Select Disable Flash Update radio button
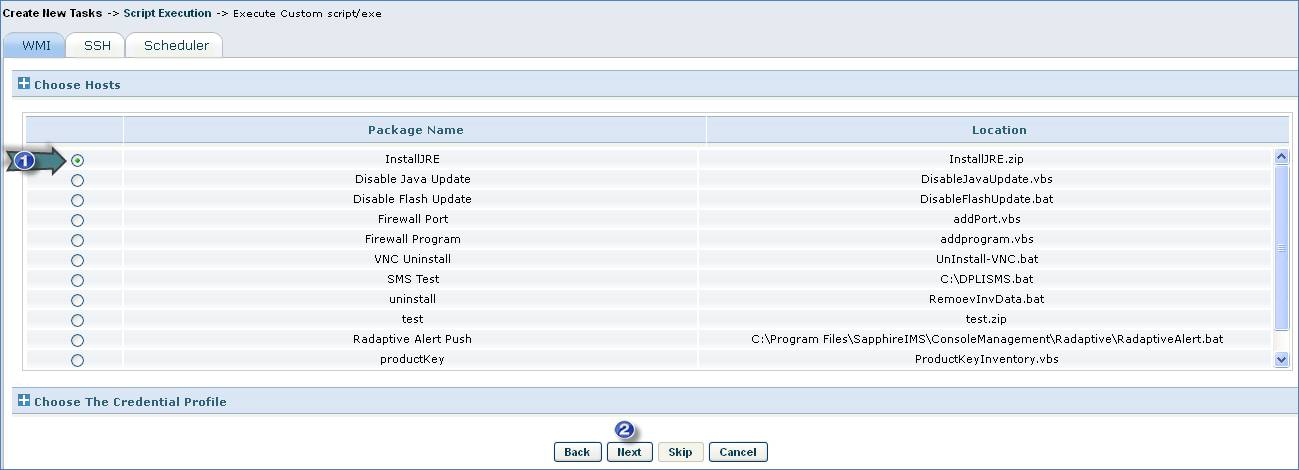The width and height of the screenshot is (1299, 470). [x=77, y=200]
